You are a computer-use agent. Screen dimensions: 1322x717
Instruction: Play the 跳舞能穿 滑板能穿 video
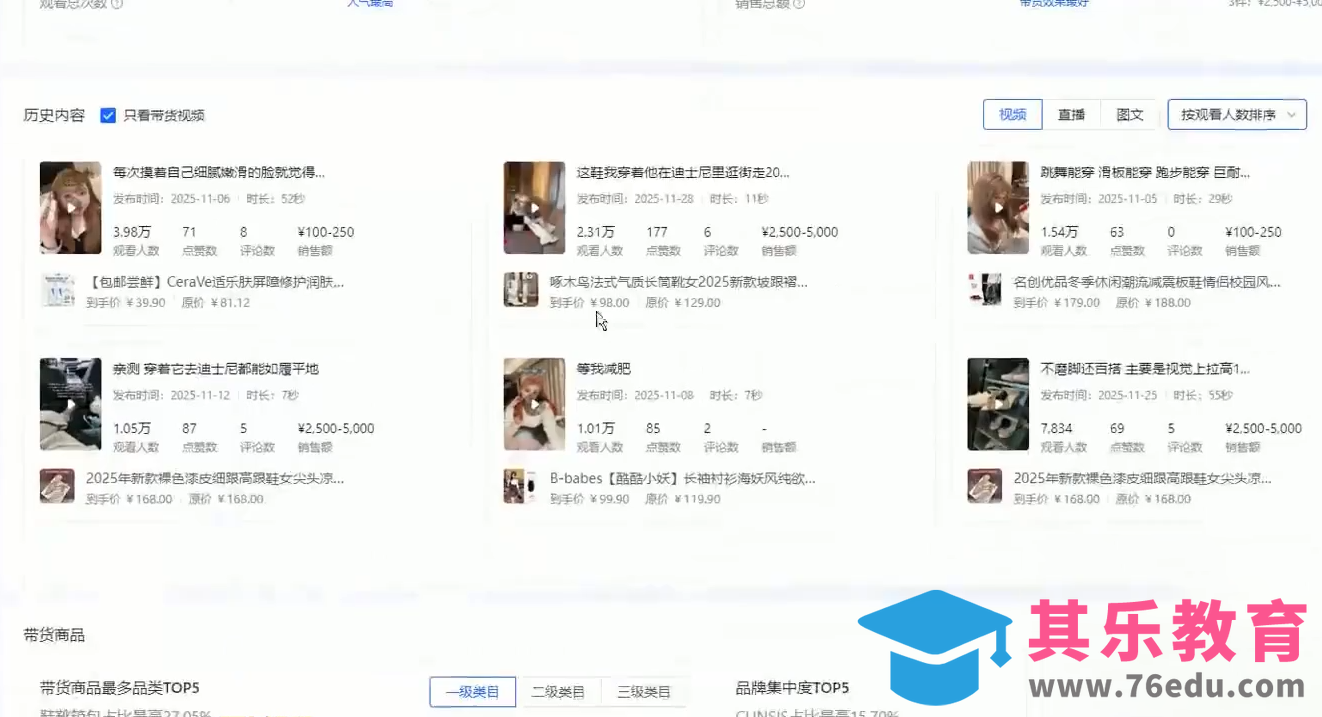tap(998, 207)
